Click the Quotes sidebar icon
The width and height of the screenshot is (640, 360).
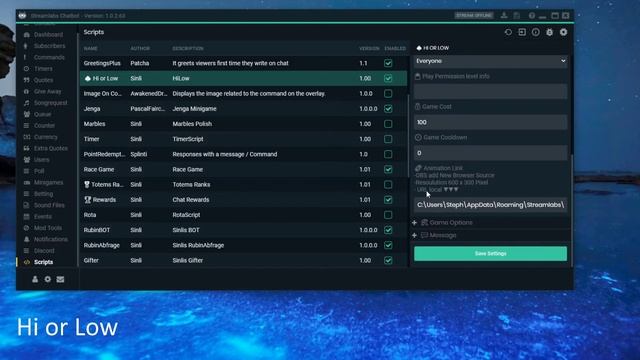pyautogui.click(x=27, y=80)
